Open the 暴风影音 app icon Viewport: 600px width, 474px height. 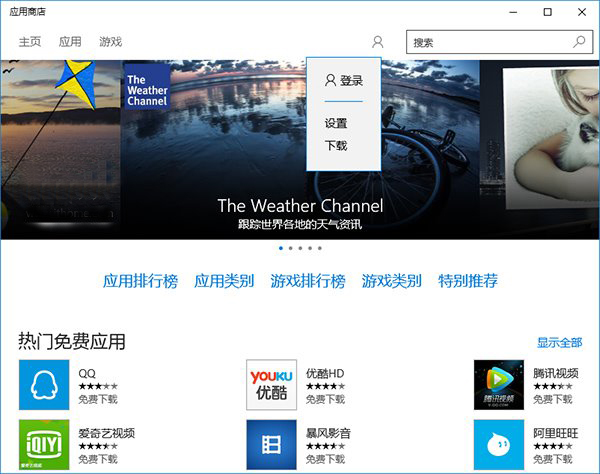tap(271, 445)
